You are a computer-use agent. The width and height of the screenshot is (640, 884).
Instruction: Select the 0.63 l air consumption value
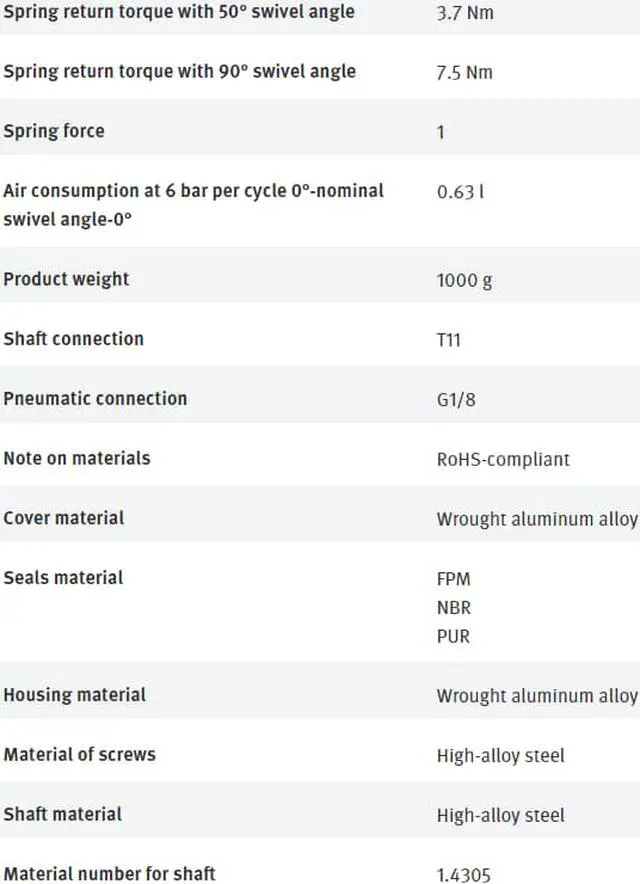click(460, 192)
